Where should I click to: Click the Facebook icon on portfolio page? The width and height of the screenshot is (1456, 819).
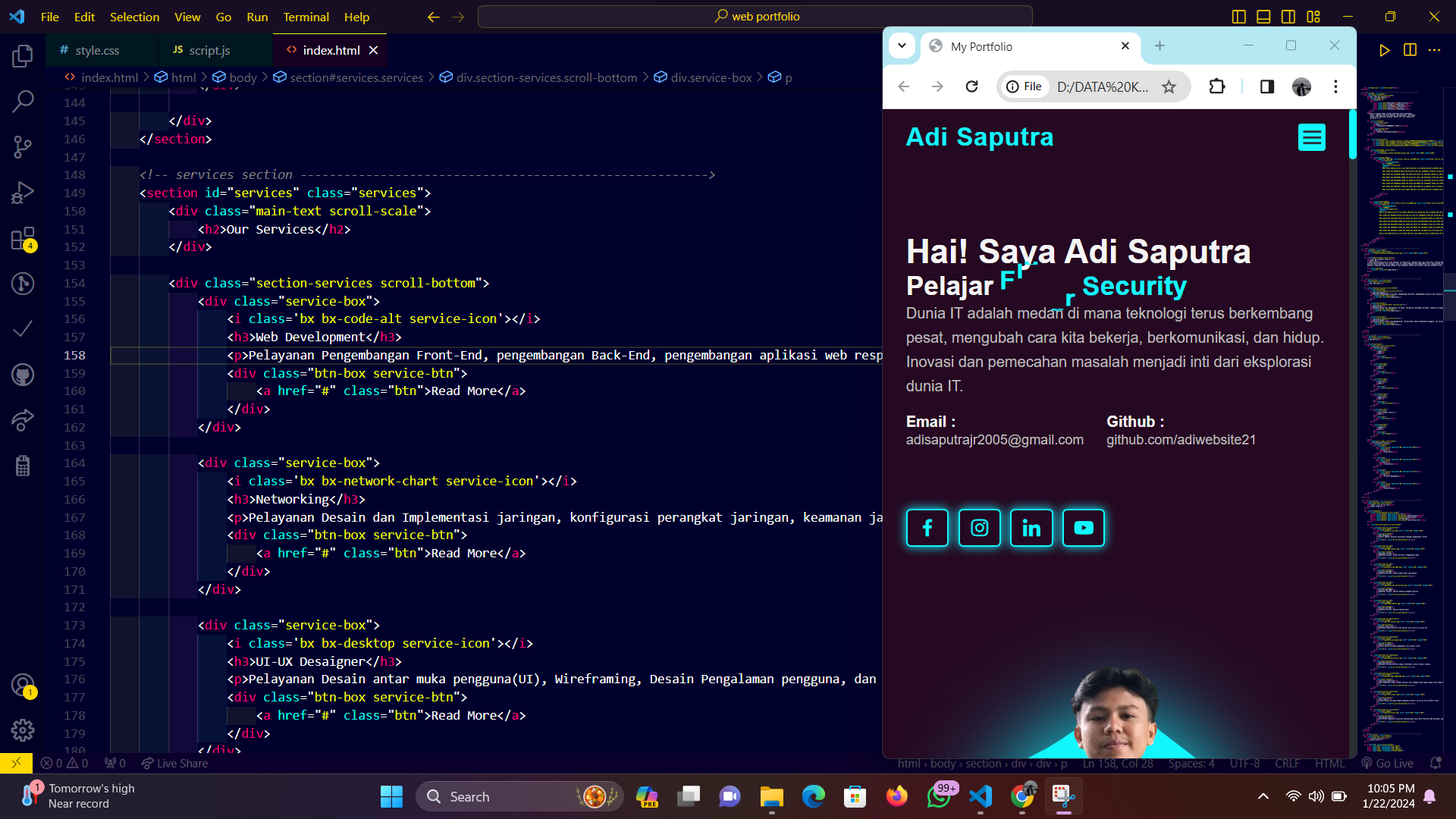[x=927, y=528]
